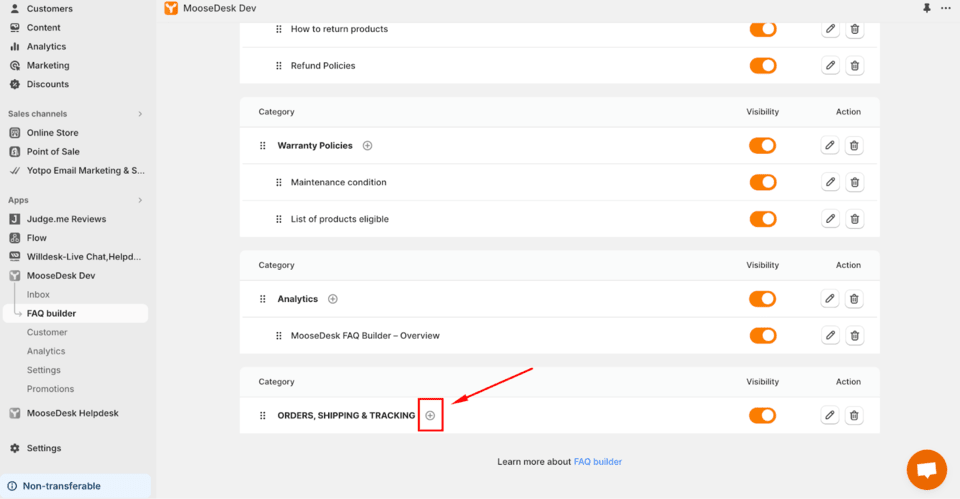This screenshot has width=960, height=499.
Task: Grab drag handle of Warranty Policies row
Action: (263, 146)
